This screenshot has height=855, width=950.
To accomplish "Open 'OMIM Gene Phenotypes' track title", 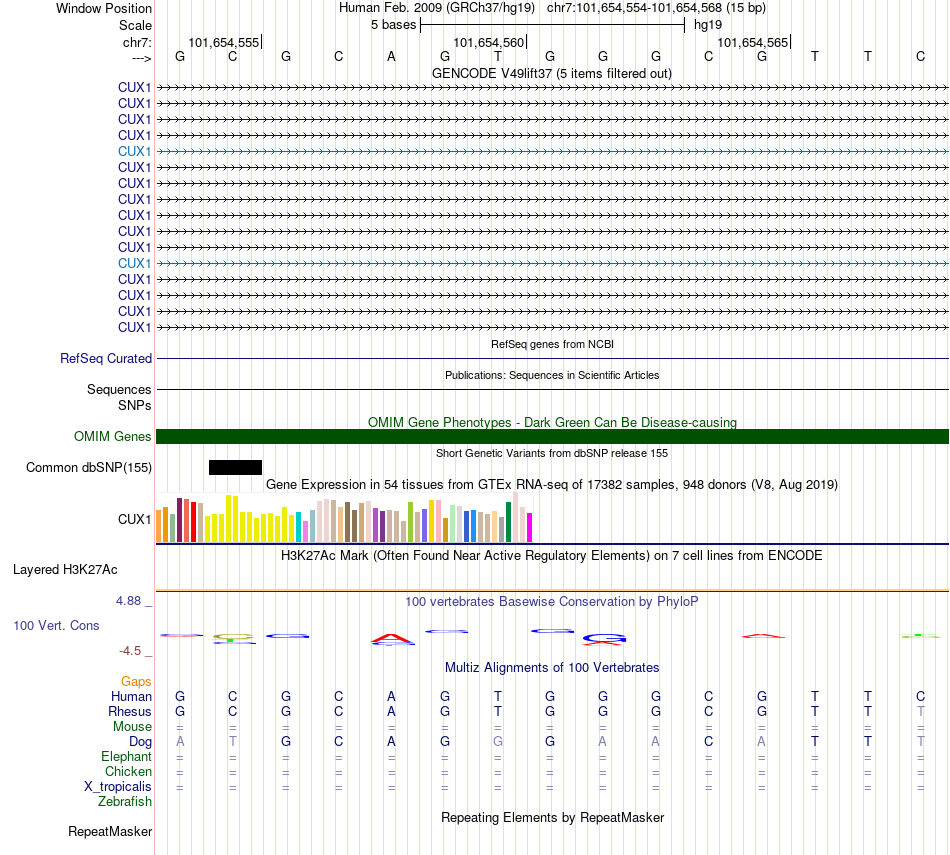I will (x=552, y=422).
